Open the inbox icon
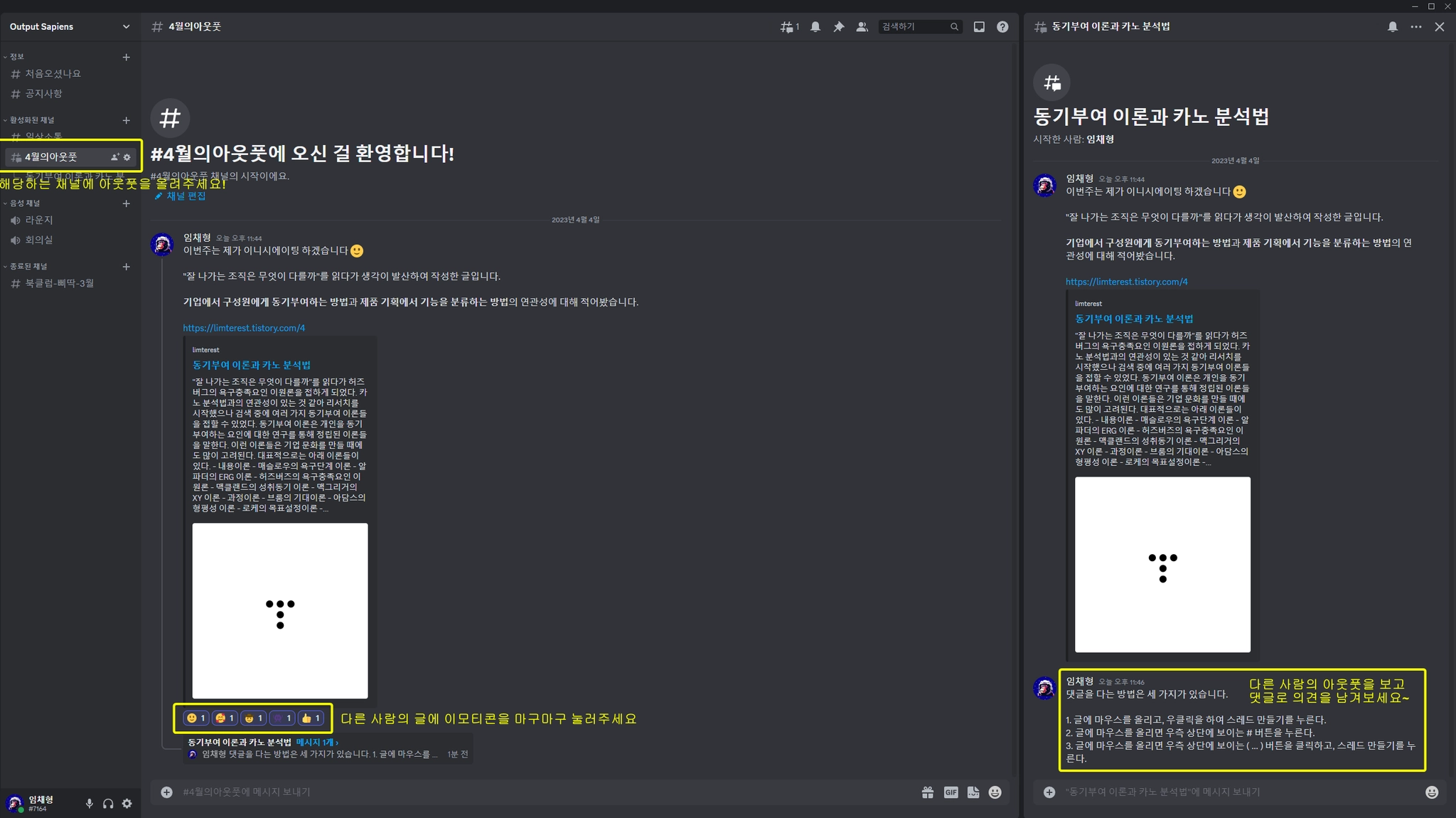This screenshot has height=818, width=1456. click(x=979, y=27)
